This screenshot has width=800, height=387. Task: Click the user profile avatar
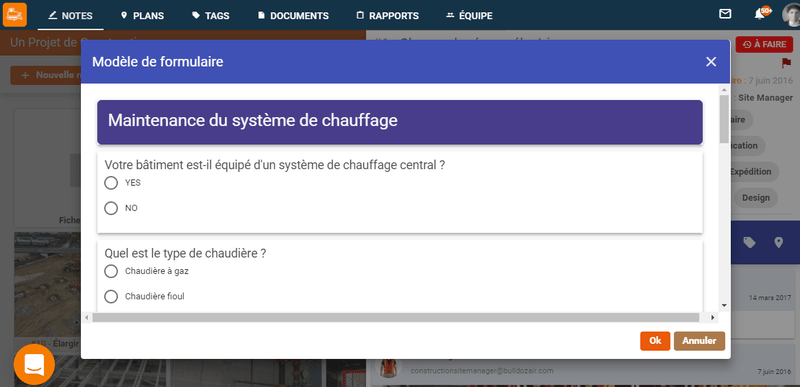click(791, 15)
